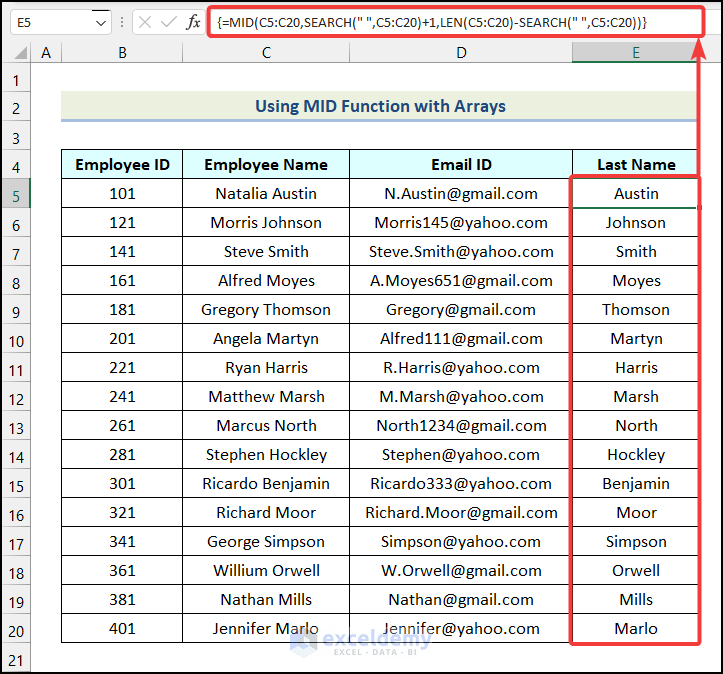
Task: Select the 'Marlo' last name cell
Action: [x=635, y=628]
